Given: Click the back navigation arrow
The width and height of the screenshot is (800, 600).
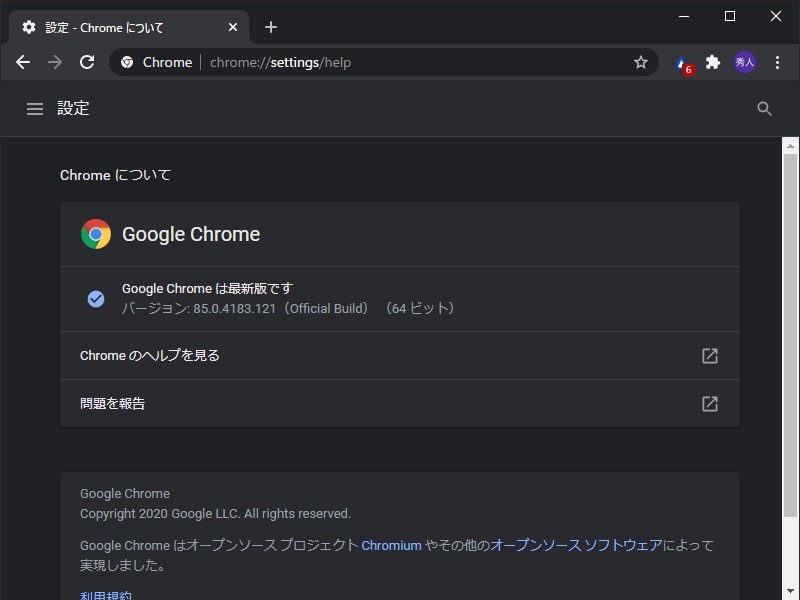Looking at the screenshot, I should tap(22, 62).
